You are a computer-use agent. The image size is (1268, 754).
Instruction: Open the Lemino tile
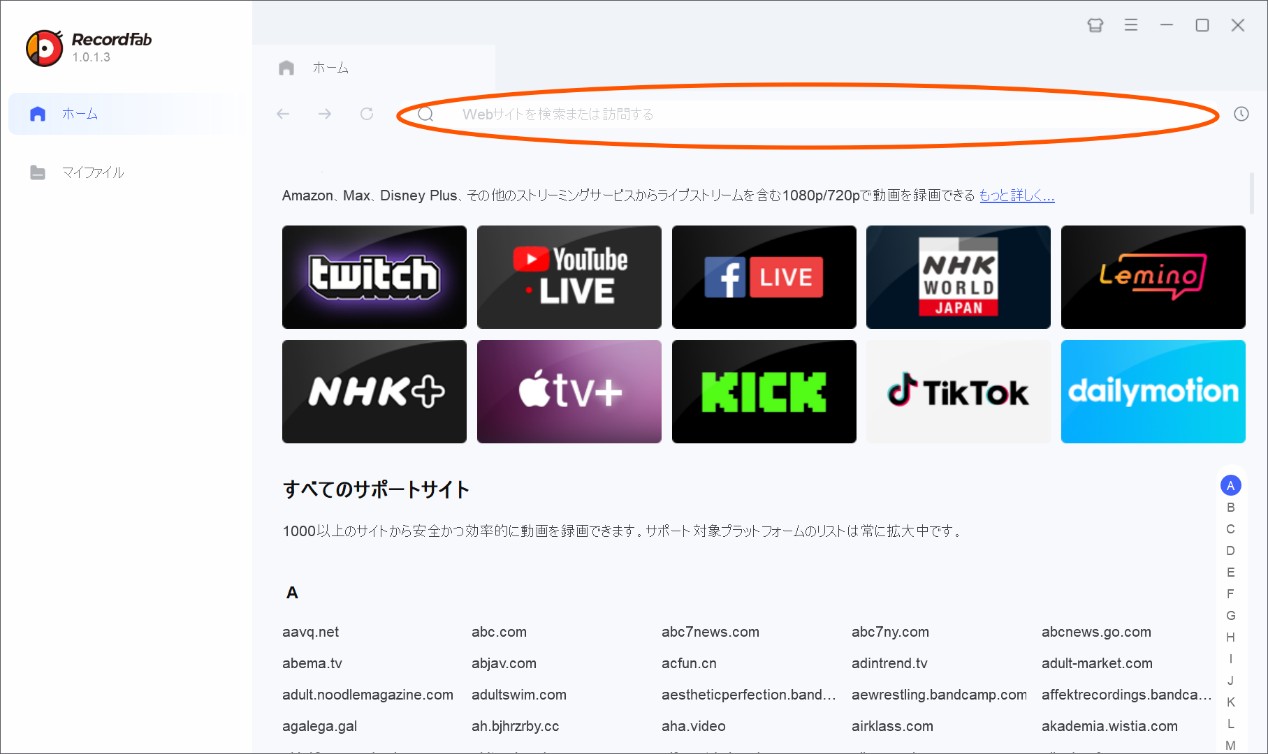(1153, 277)
